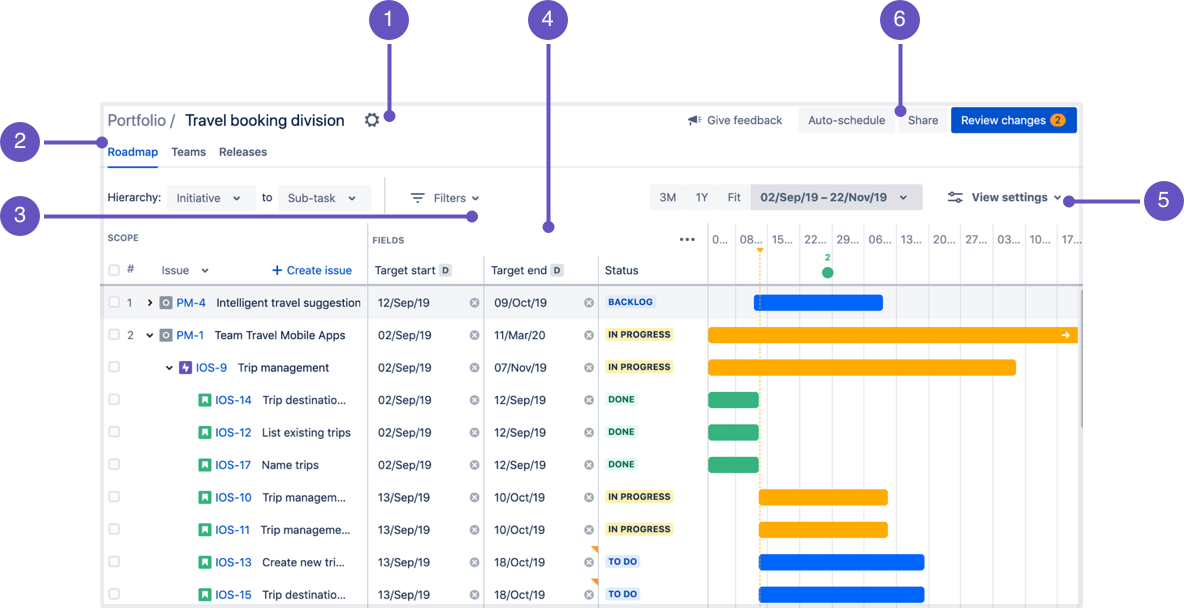The width and height of the screenshot is (1184, 608).
Task: Check the IOS-11 row checkbox
Action: pyautogui.click(x=114, y=530)
